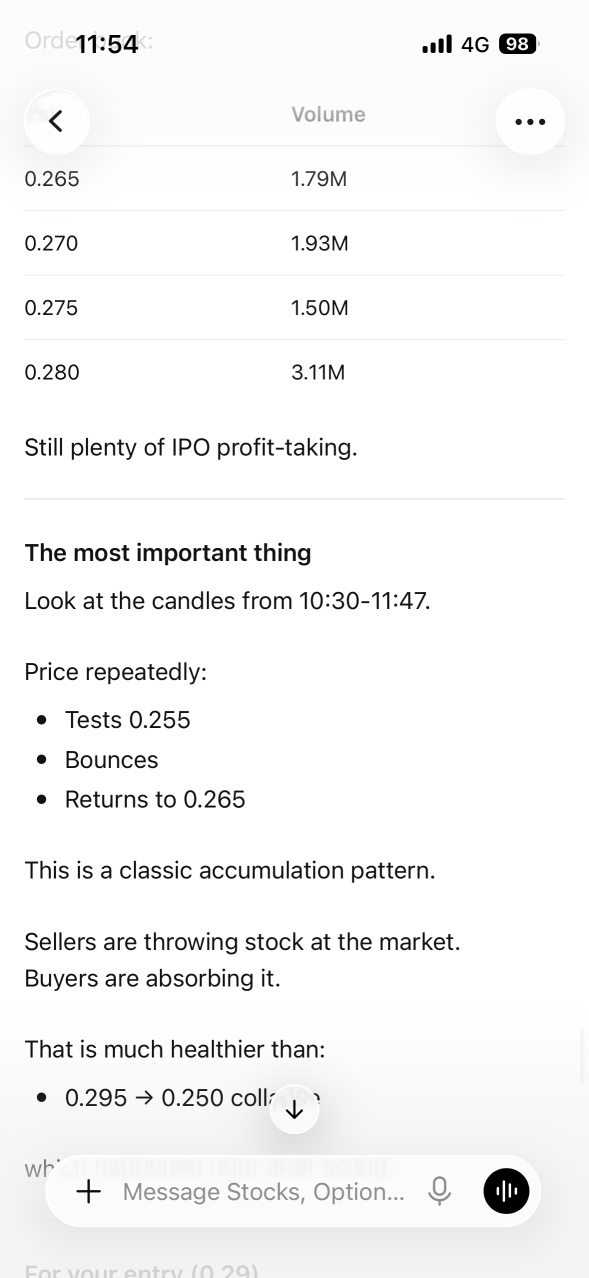
Task: Tap the back arrow button
Action: point(57,121)
